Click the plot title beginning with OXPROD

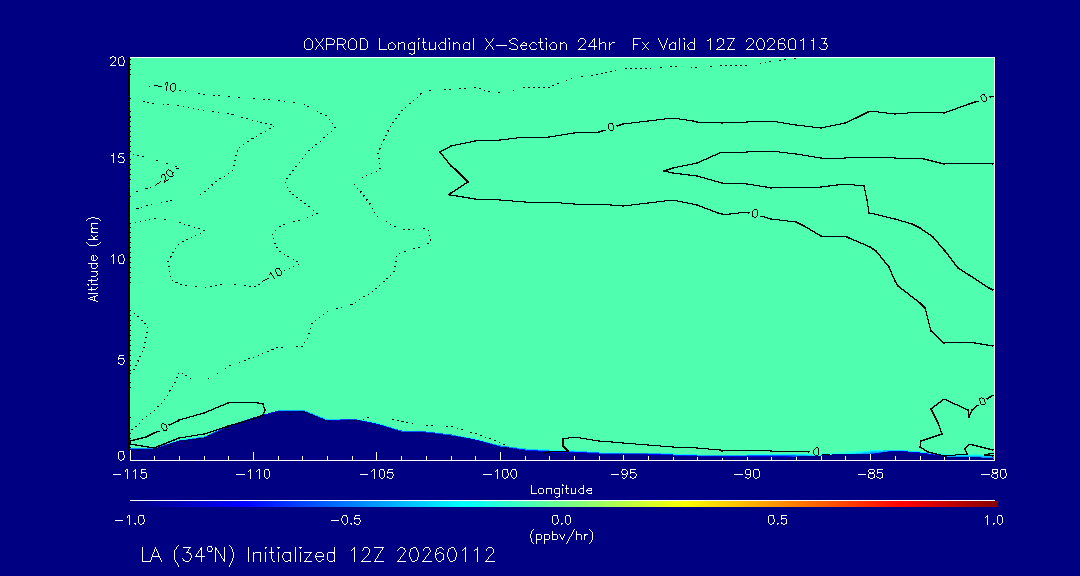pyautogui.click(x=565, y=45)
